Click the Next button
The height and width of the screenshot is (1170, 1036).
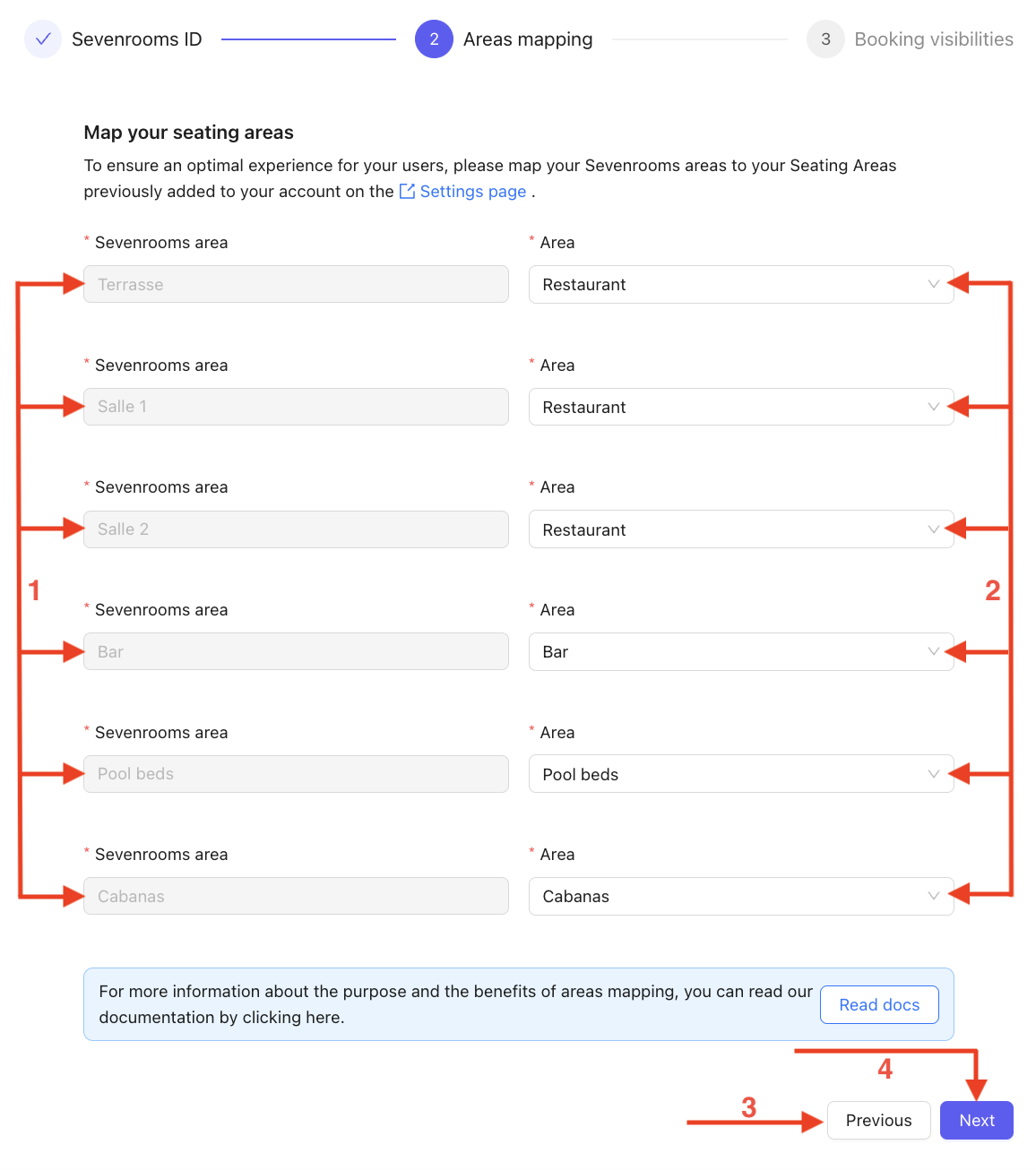click(976, 1121)
